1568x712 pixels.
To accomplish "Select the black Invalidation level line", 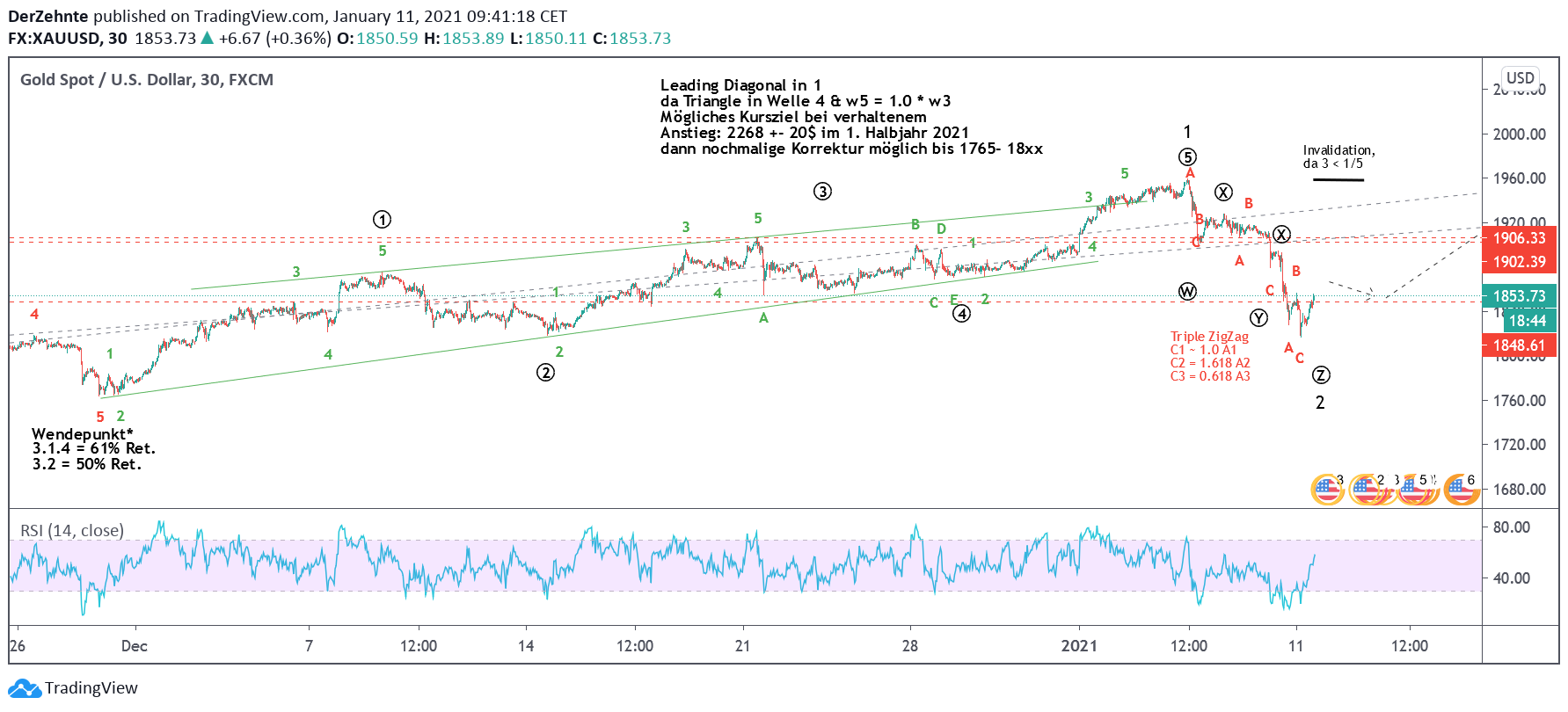I will (x=1338, y=180).
